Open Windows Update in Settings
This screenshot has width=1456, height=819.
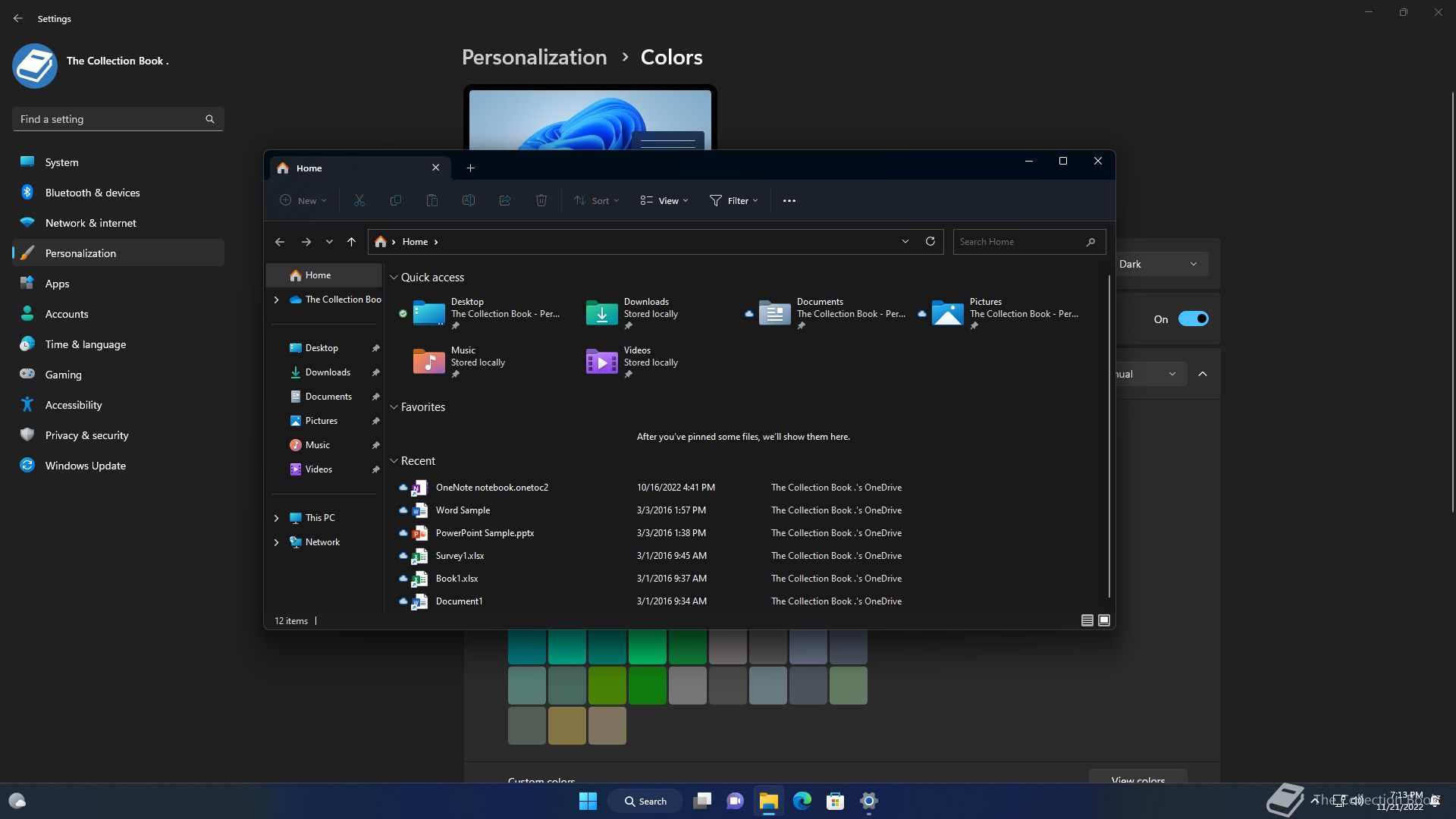pos(118,466)
